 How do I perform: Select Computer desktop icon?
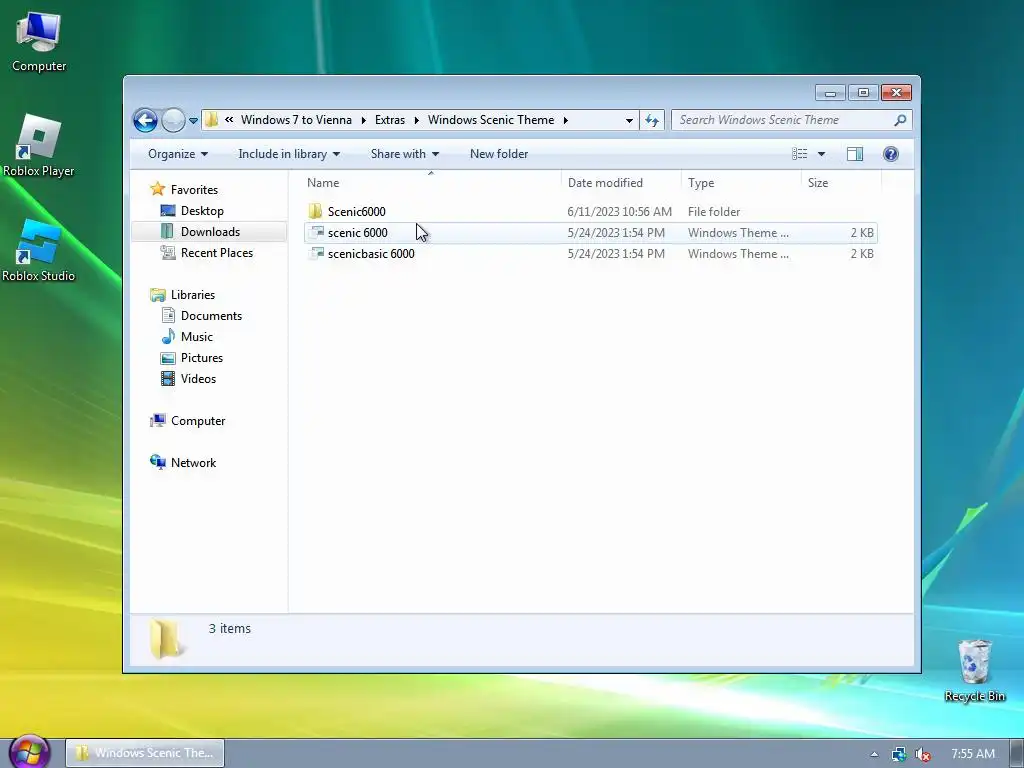point(39,41)
